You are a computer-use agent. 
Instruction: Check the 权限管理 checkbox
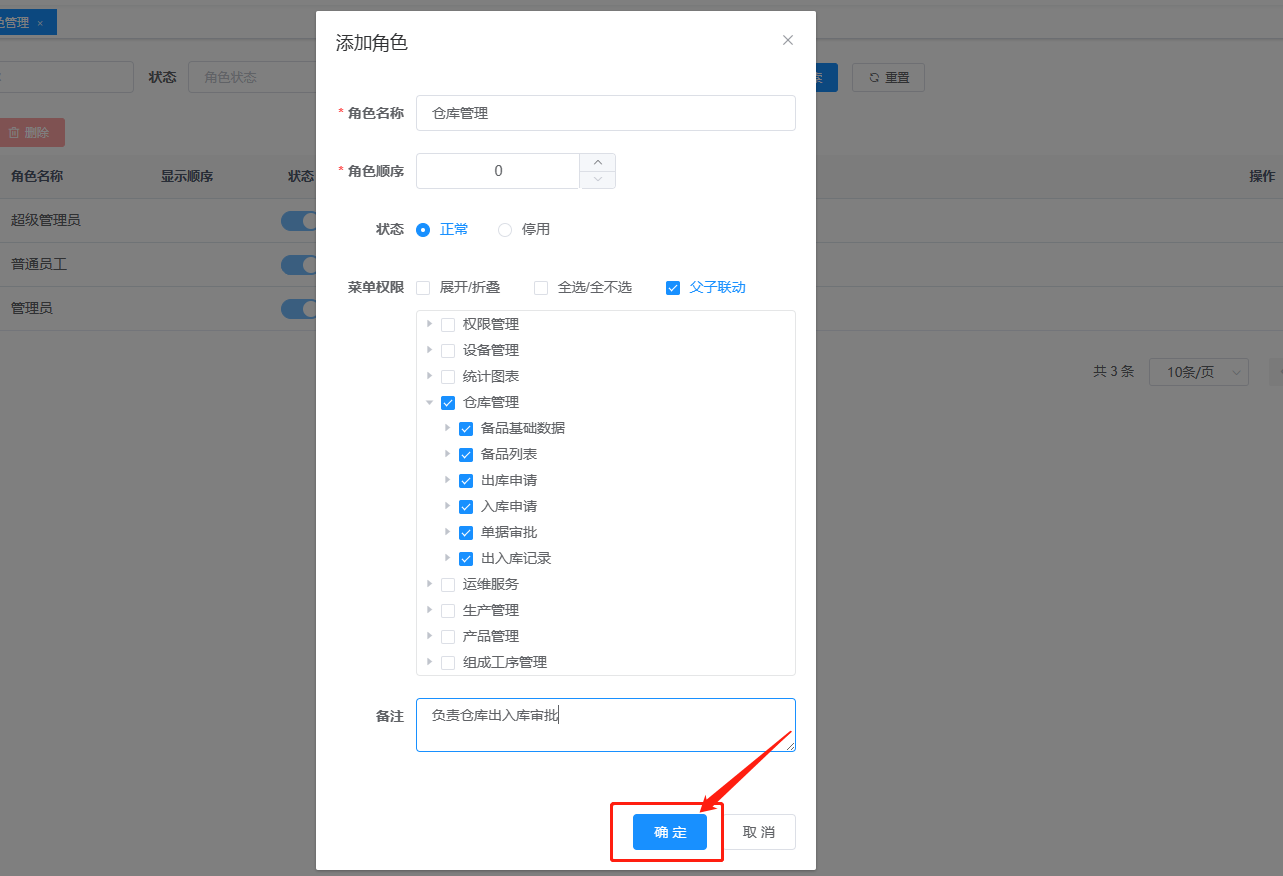tap(448, 325)
